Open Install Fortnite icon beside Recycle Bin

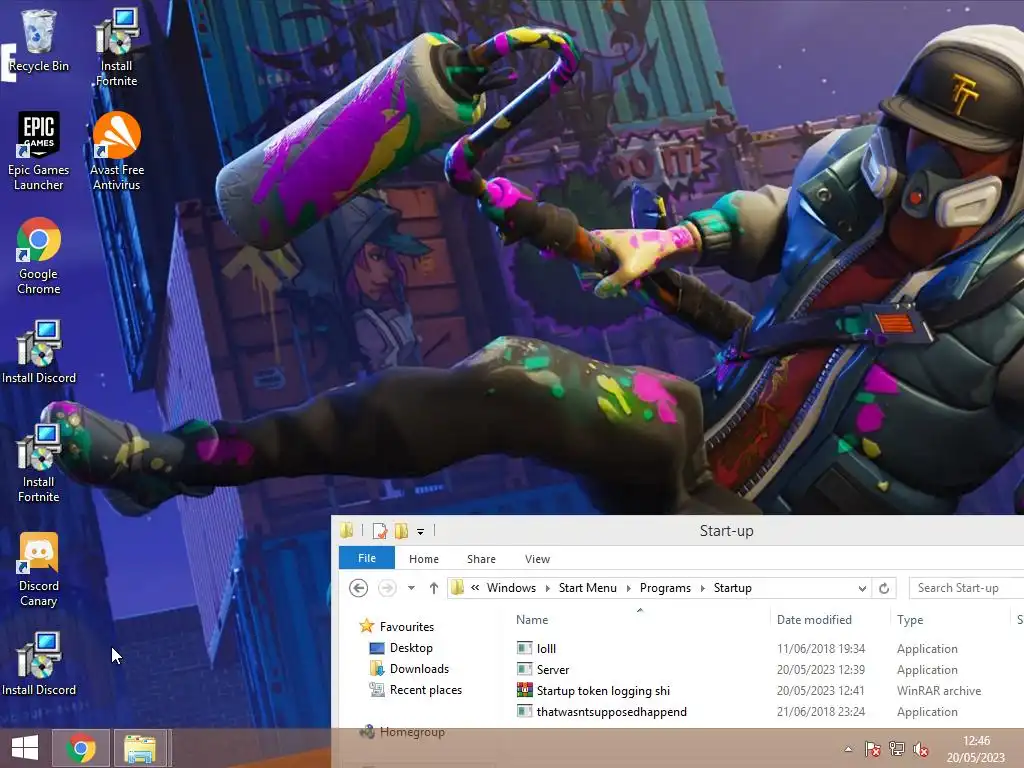pos(116,47)
